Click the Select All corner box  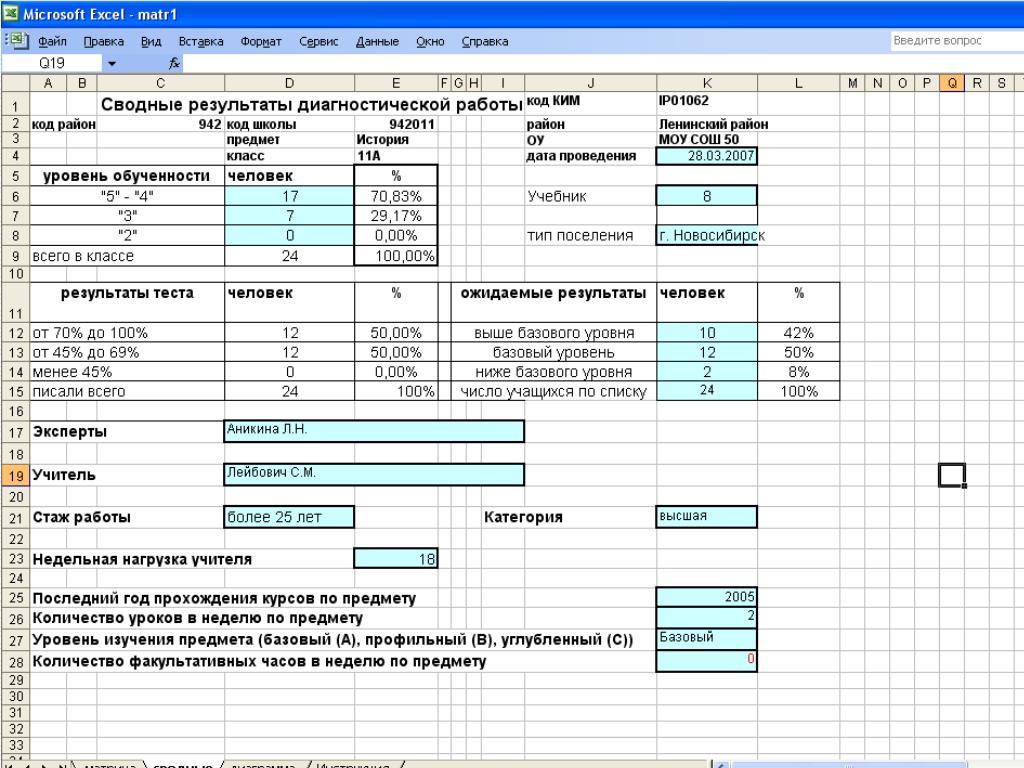coord(16,83)
